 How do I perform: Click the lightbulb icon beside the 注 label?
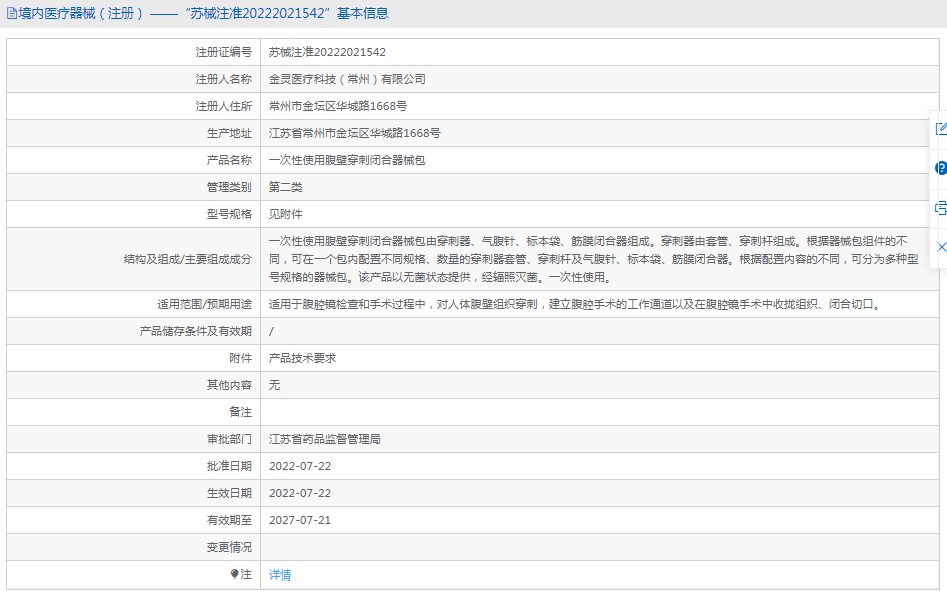coord(234,574)
